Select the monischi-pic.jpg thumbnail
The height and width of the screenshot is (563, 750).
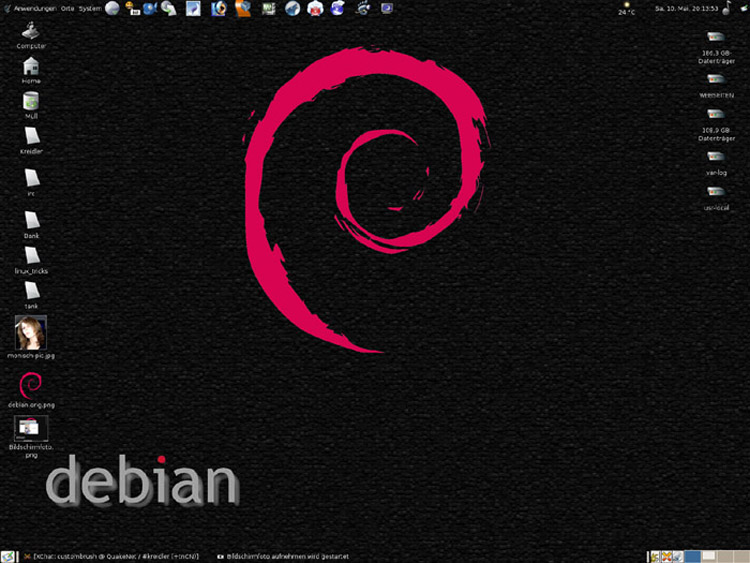click(31, 332)
